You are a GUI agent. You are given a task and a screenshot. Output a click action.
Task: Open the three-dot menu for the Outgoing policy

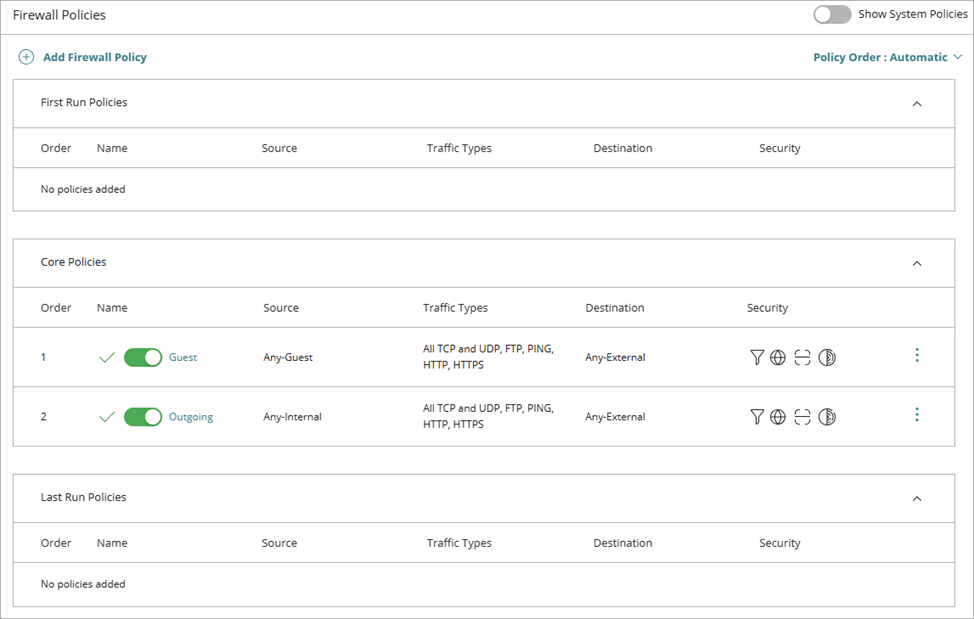(x=917, y=414)
